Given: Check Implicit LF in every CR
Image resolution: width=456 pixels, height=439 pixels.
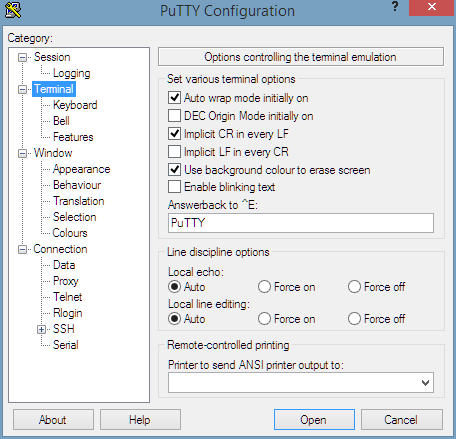Looking at the screenshot, I should click(174, 152).
